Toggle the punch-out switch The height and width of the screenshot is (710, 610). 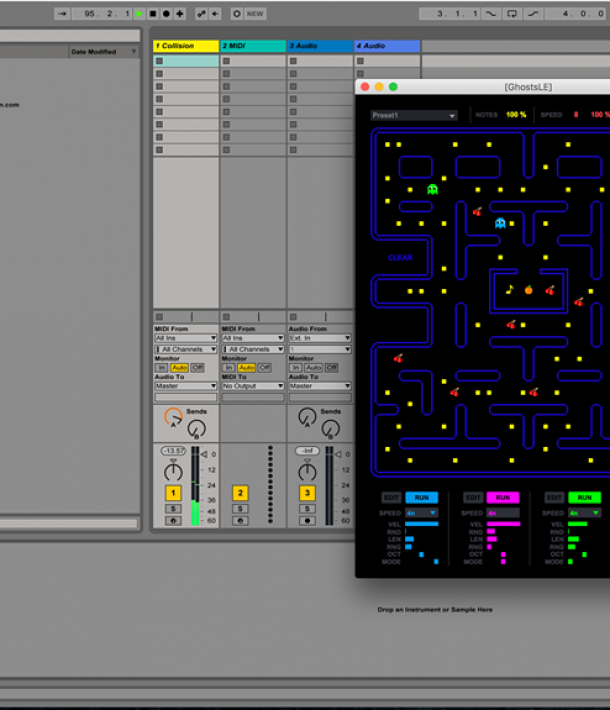533,14
